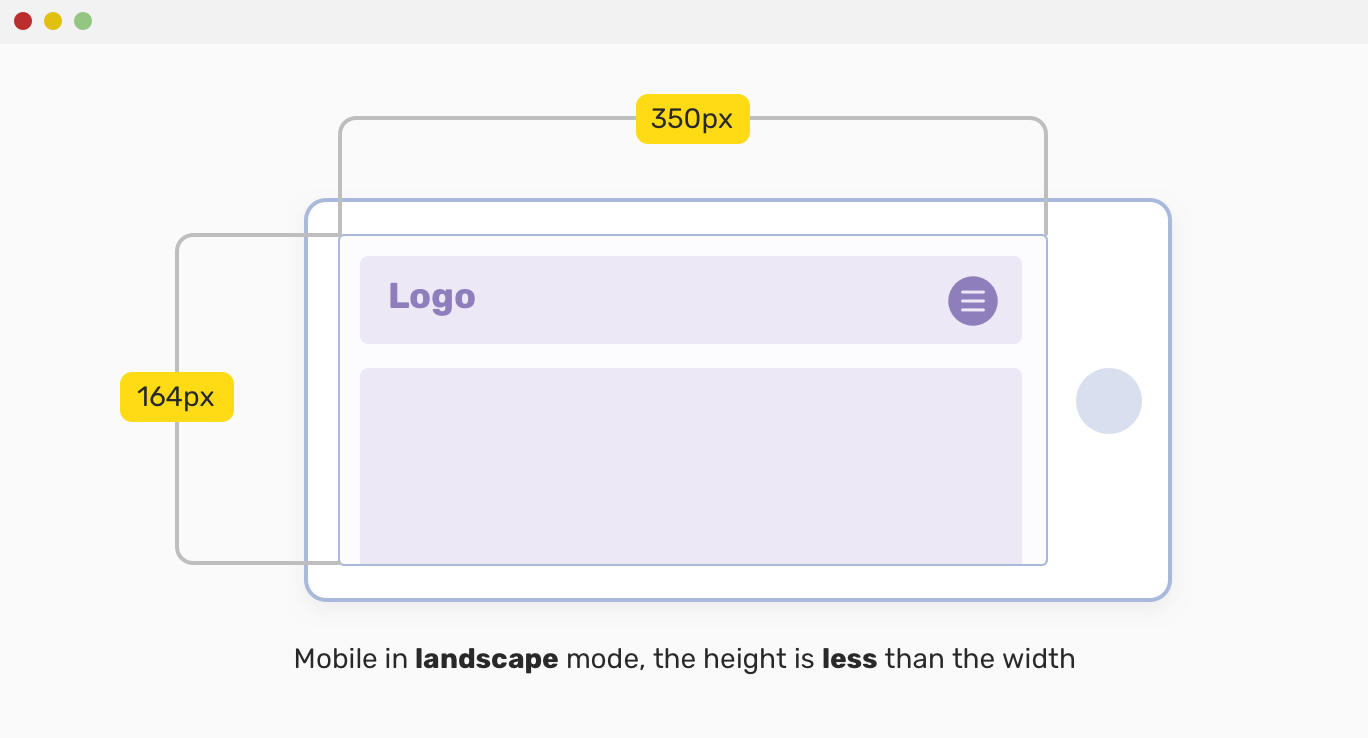This screenshot has height=738, width=1368.
Task: Click the bold word "less" in caption
Action: tap(849, 659)
